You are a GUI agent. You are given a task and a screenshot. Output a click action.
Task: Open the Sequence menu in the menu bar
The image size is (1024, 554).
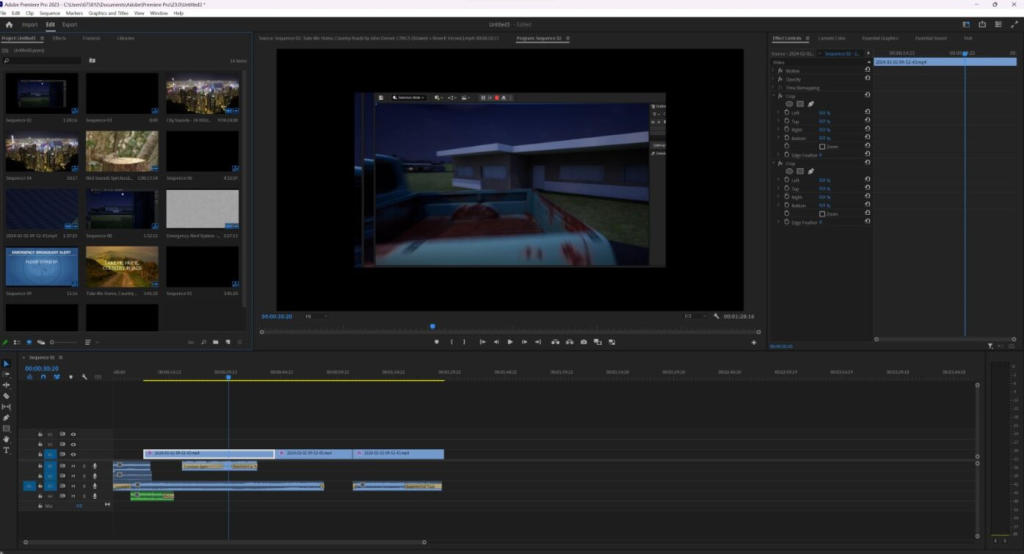[50, 13]
